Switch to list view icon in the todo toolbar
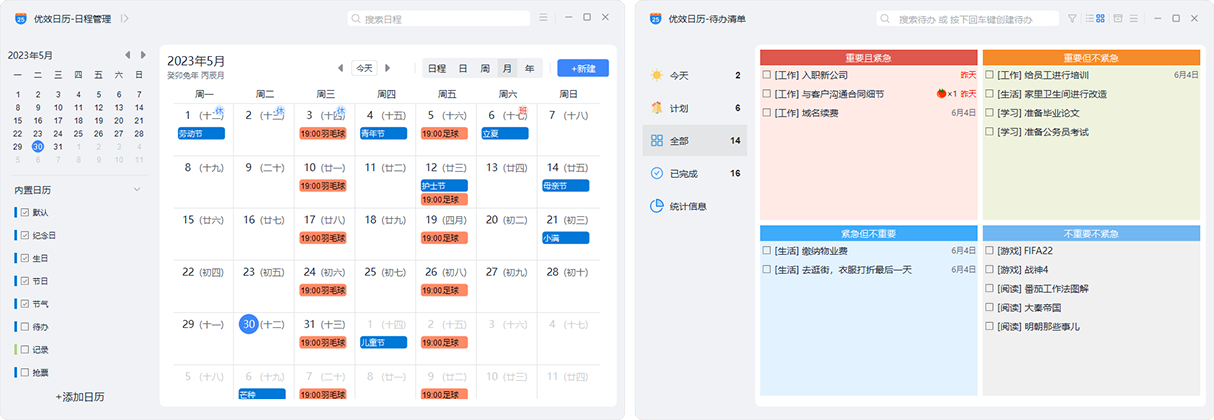Image resolution: width=1214 pixels, height=420 pixels. 1088,18
